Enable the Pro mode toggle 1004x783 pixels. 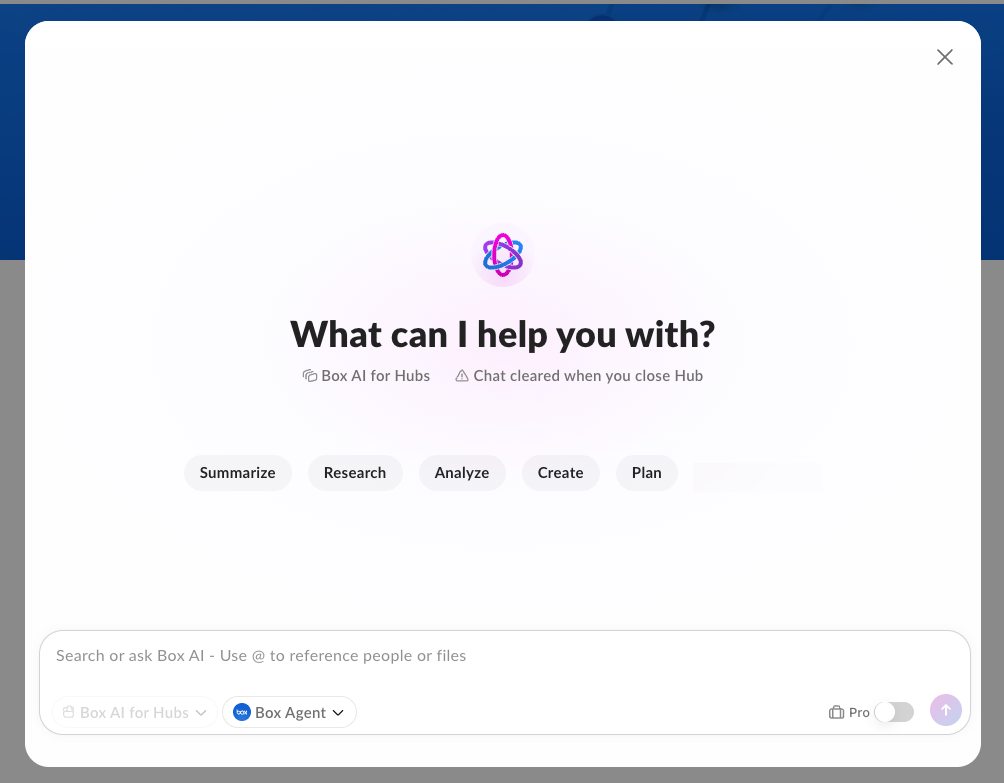893,712
